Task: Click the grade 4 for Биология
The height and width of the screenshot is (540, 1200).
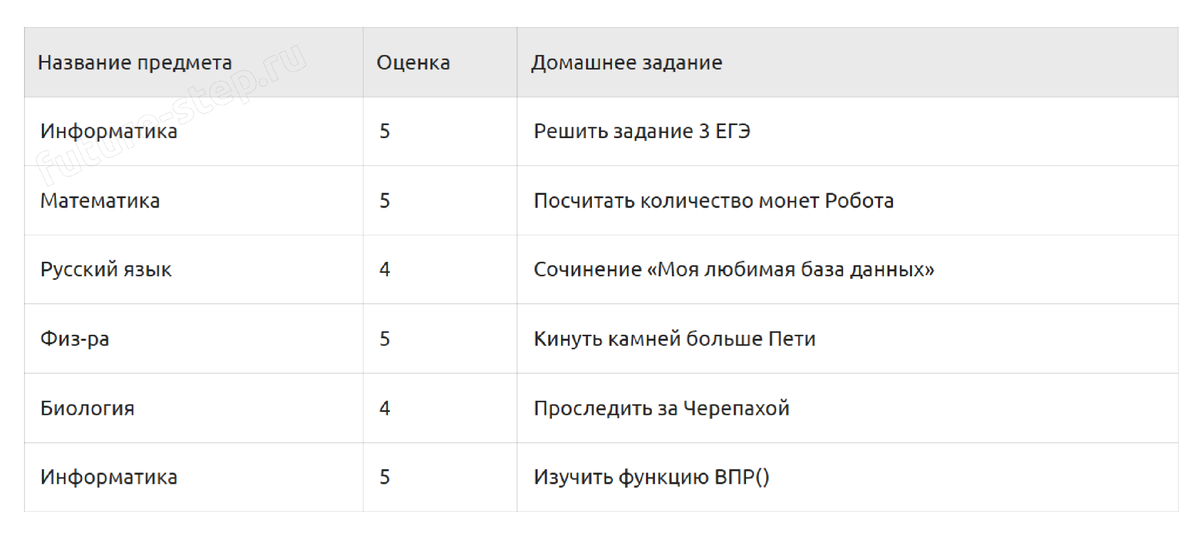Action: click(440, 408)
